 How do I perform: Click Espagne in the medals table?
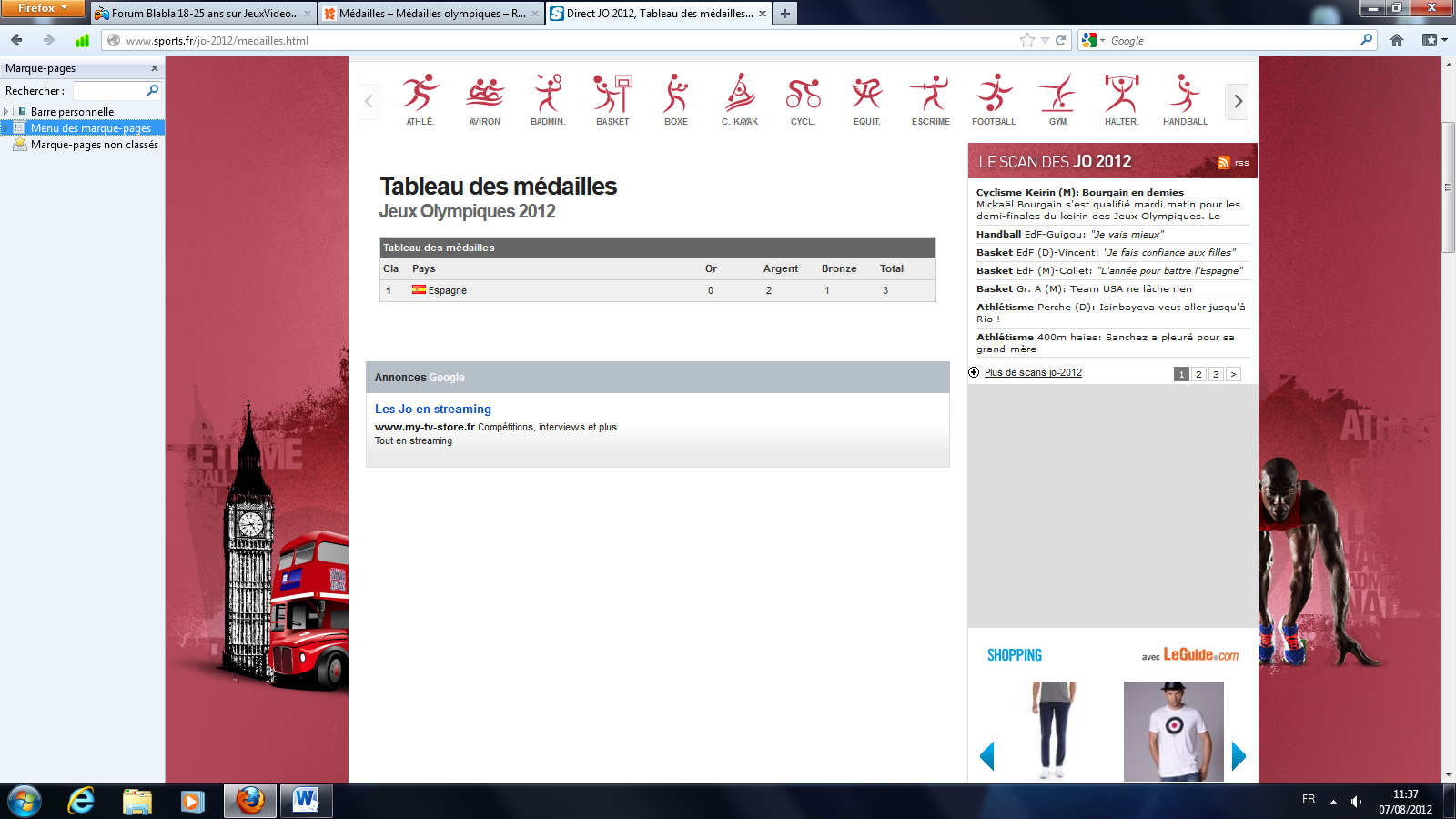tap(447, 290)
